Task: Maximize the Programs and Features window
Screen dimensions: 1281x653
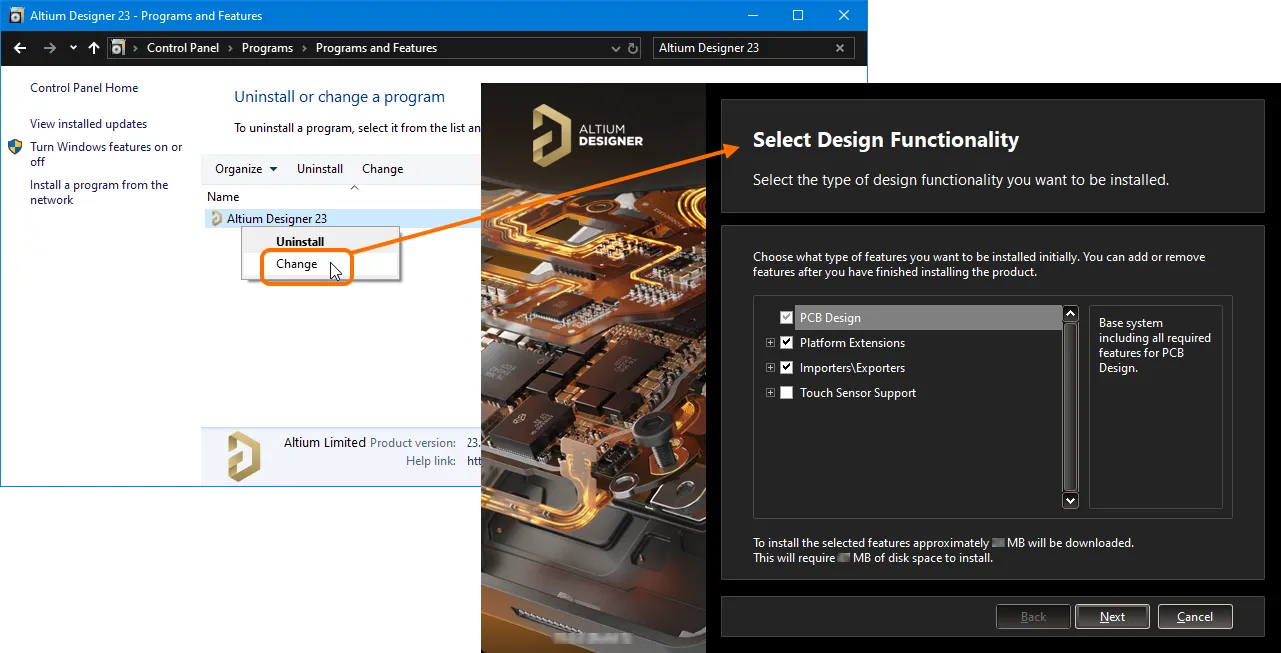Action: [798, 15]
